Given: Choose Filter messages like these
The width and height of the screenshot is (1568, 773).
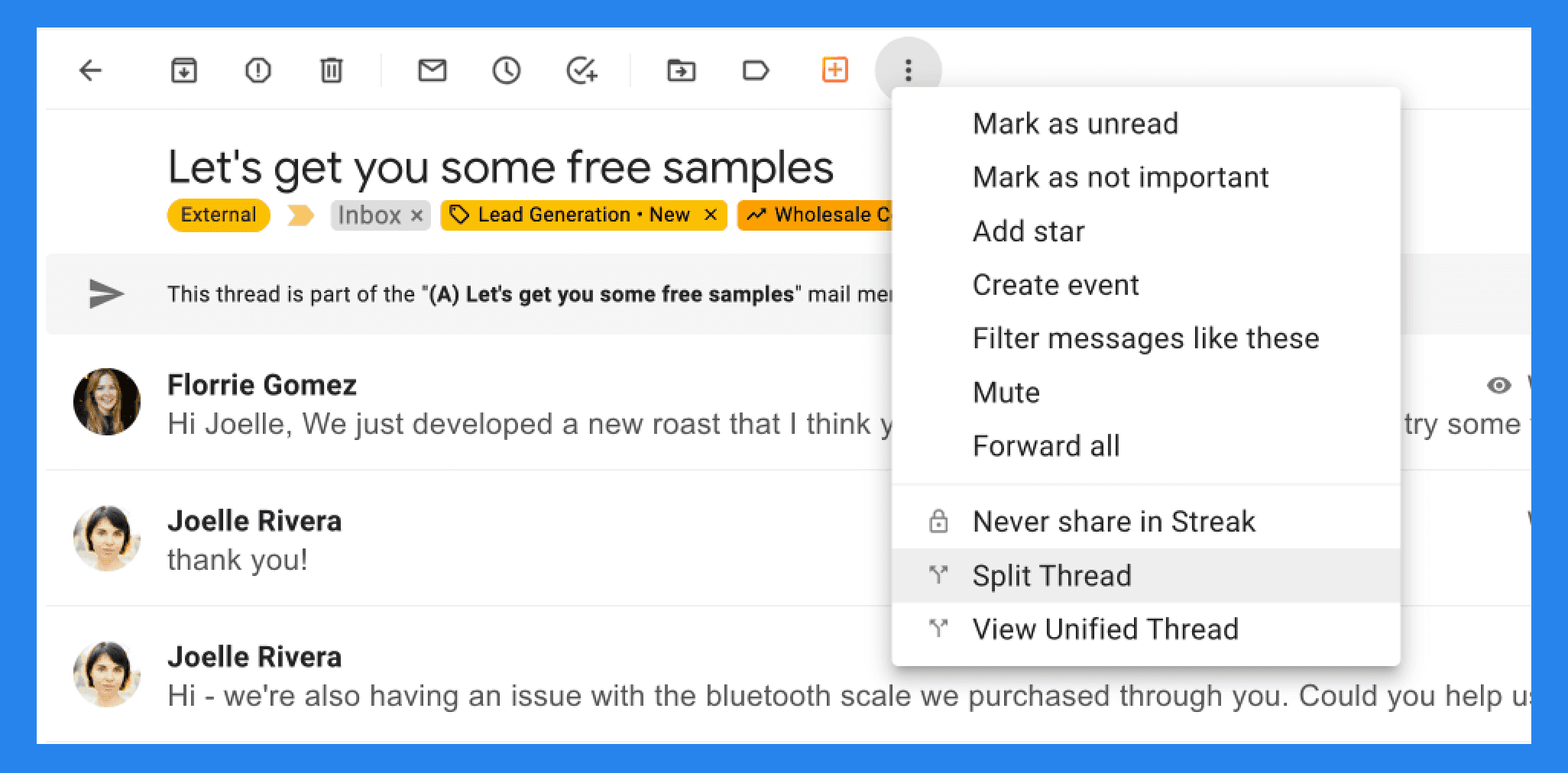Looking at the screenshot, I should point(1145,338).
